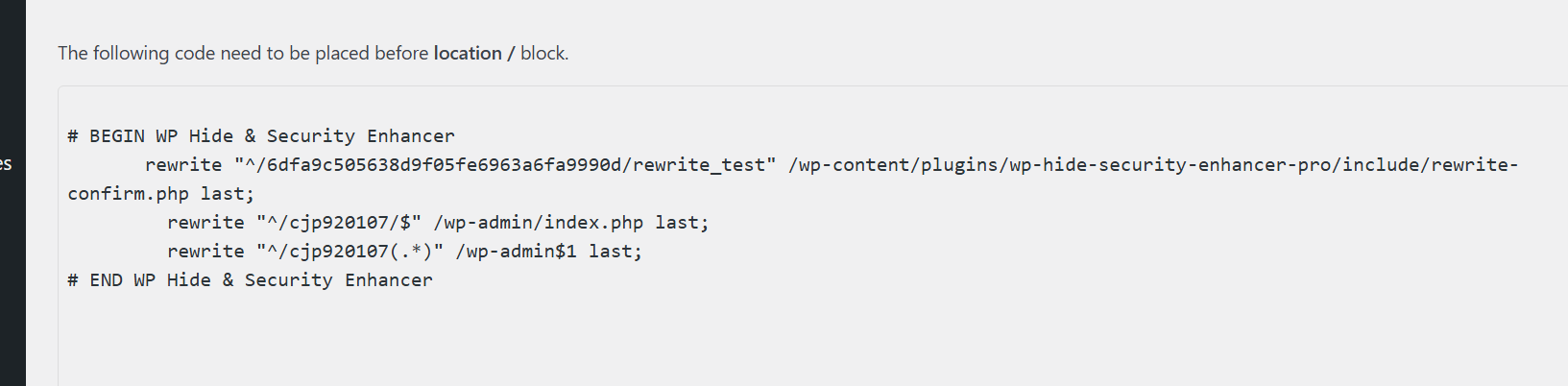Click "last;" after /wp-admin/index.php

pos(682,223)
